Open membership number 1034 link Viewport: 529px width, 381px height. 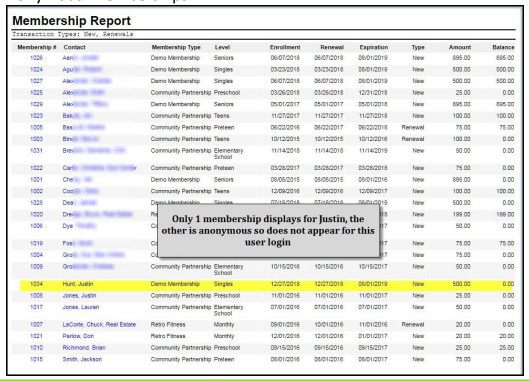pos(36,284)
